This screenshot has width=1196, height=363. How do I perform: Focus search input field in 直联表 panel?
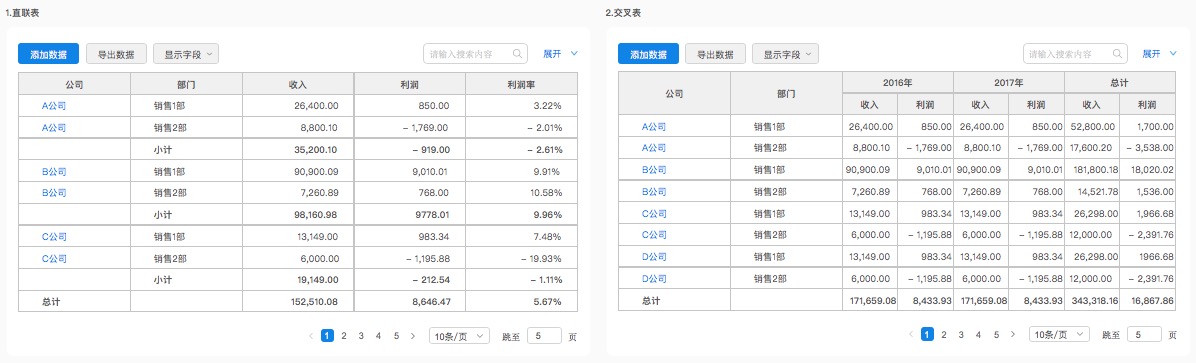pos(475,54)
